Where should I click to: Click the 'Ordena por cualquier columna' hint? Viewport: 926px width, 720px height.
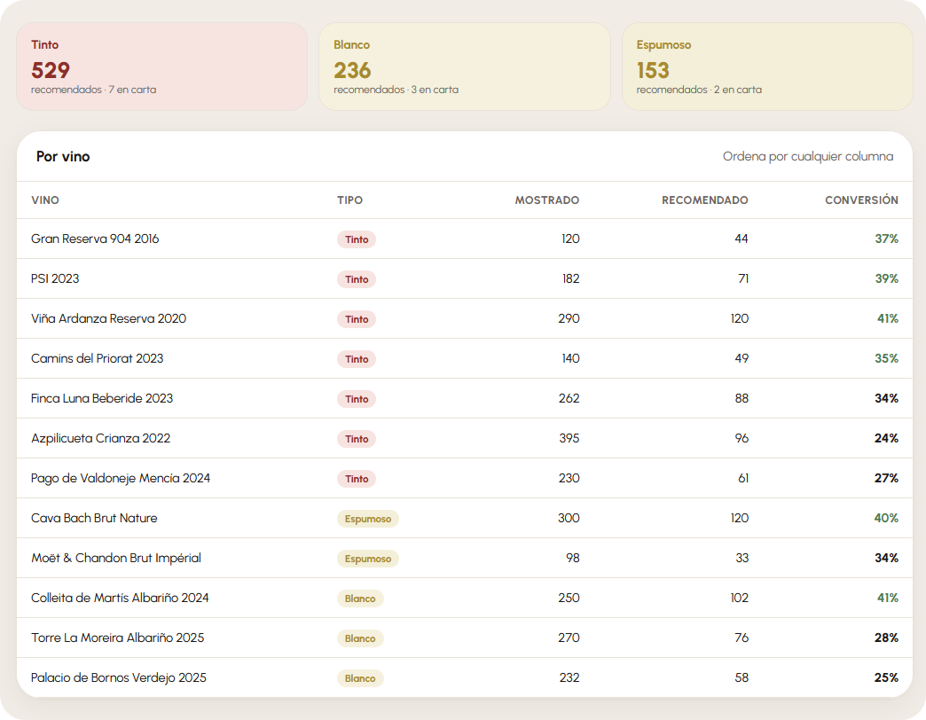808,157
